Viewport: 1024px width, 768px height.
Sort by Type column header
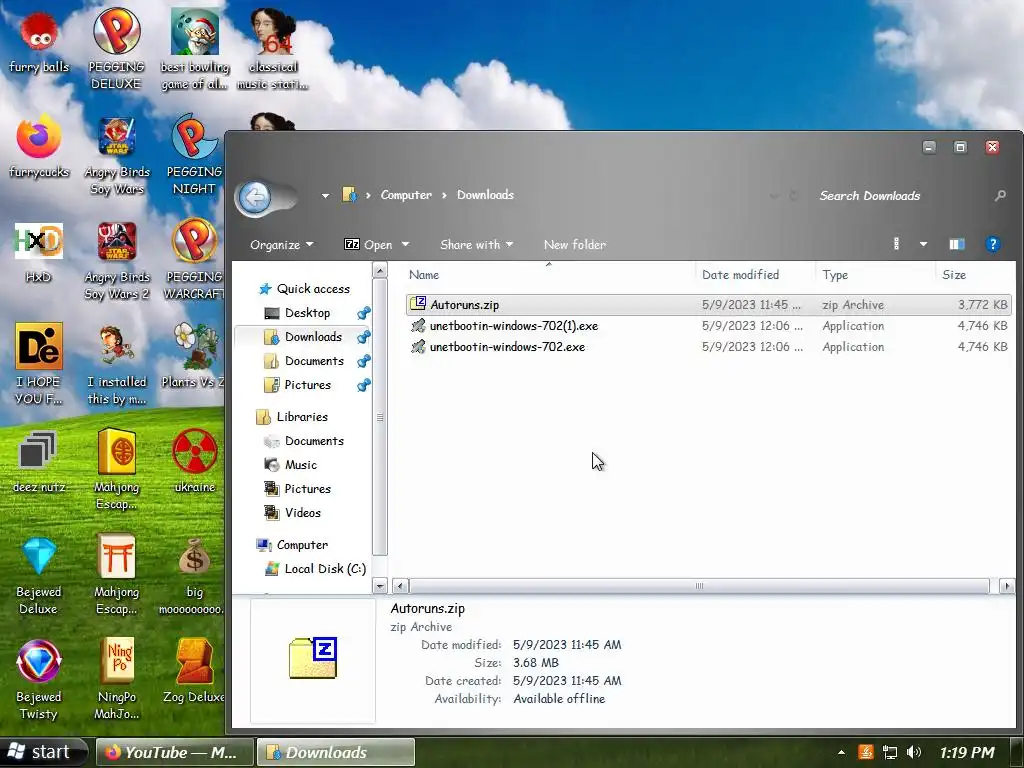click(874, 275)
